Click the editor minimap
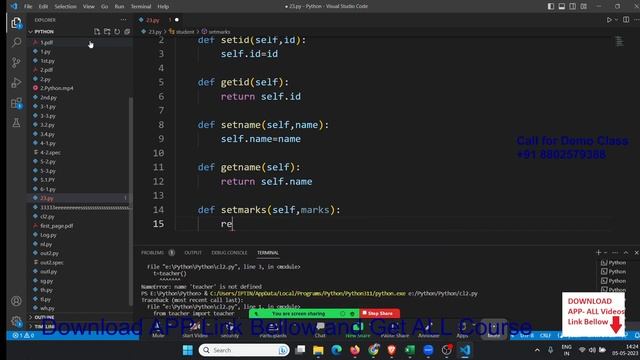The width and height of the screenshot is (640, 360). tap(619, 41)
